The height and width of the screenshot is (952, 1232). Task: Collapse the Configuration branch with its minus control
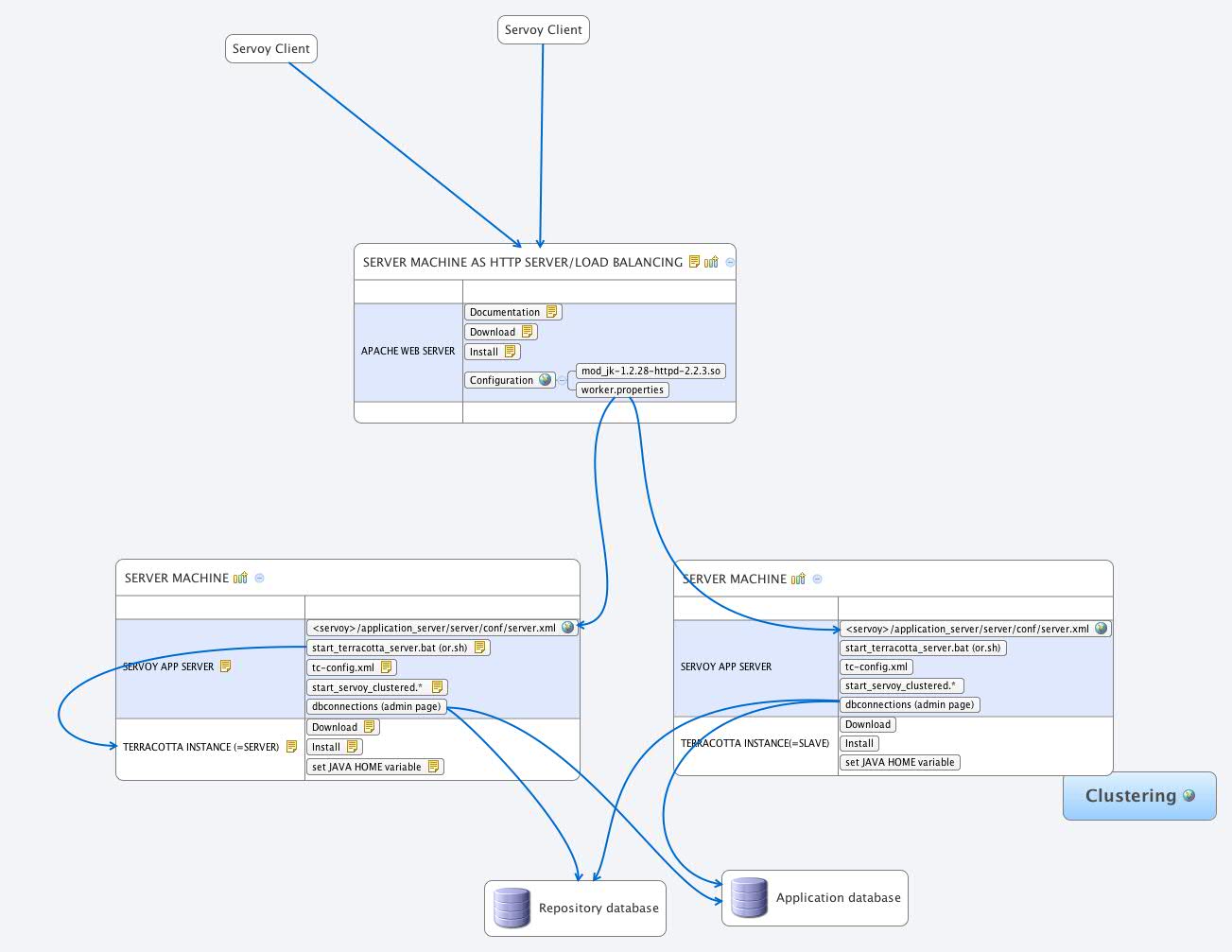pyautogui.click(x=562, y=380)
